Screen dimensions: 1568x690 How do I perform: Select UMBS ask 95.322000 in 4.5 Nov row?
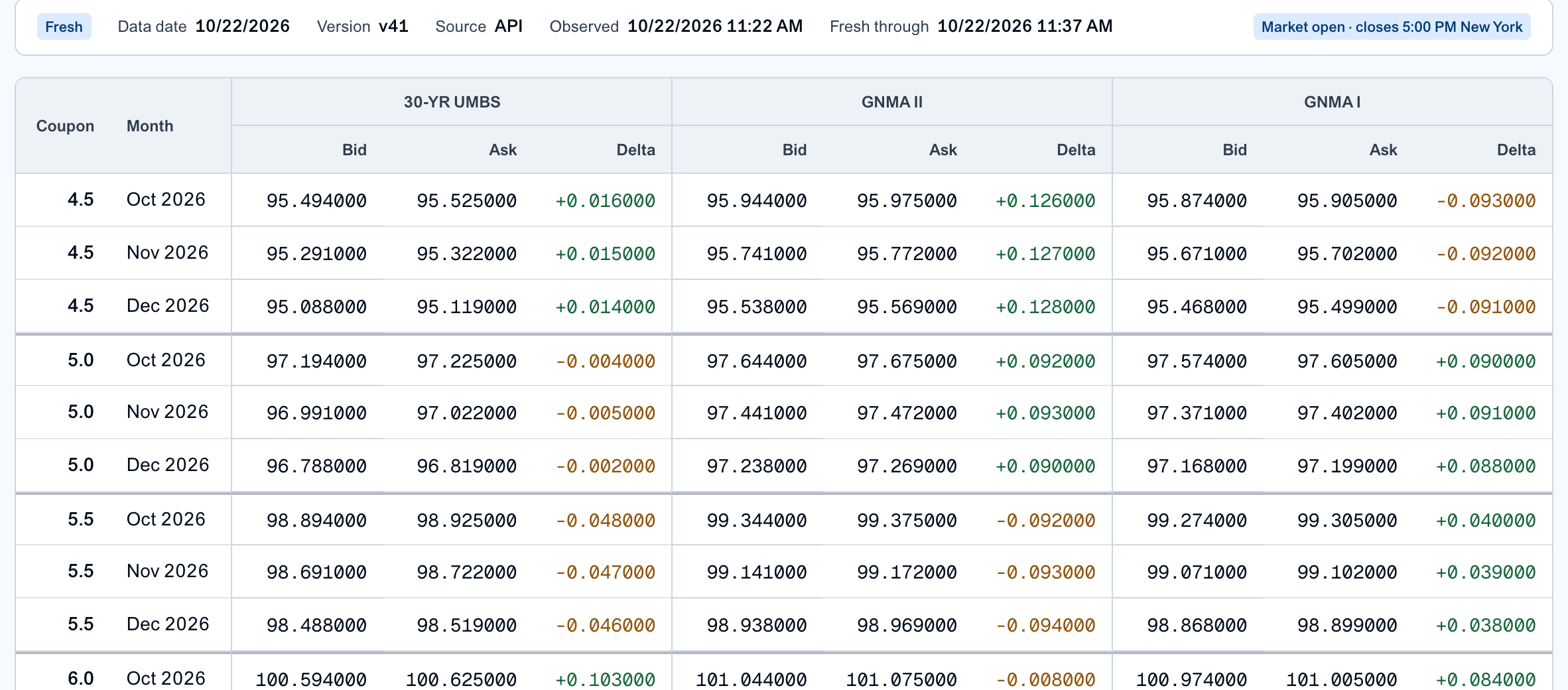466,253
